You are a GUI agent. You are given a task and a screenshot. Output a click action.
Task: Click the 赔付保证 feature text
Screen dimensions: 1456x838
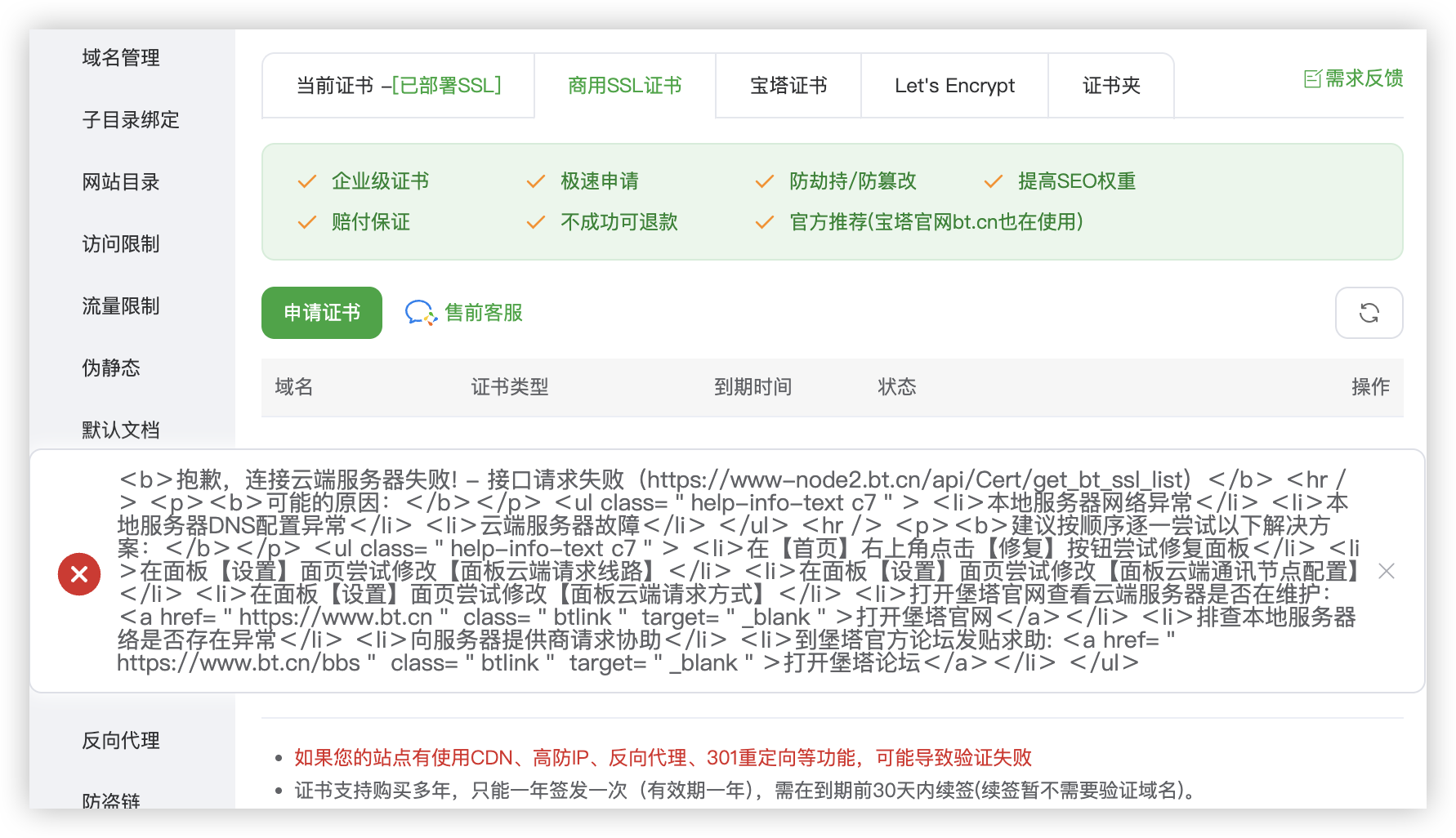pyautogui.click(x=371, y=222)
